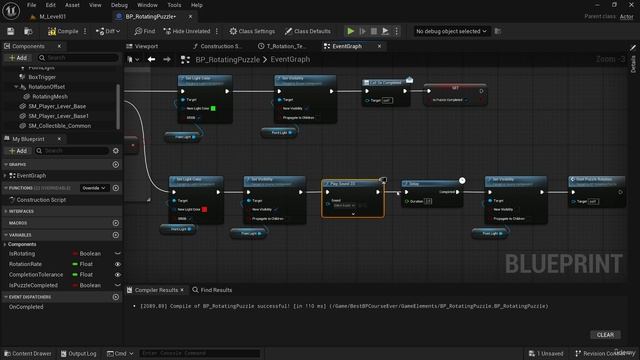The width and height of the screenshot is (640, 360).
Task: Toggle visibility eye for CompletionTolerance
Action: tap(118, 275)
